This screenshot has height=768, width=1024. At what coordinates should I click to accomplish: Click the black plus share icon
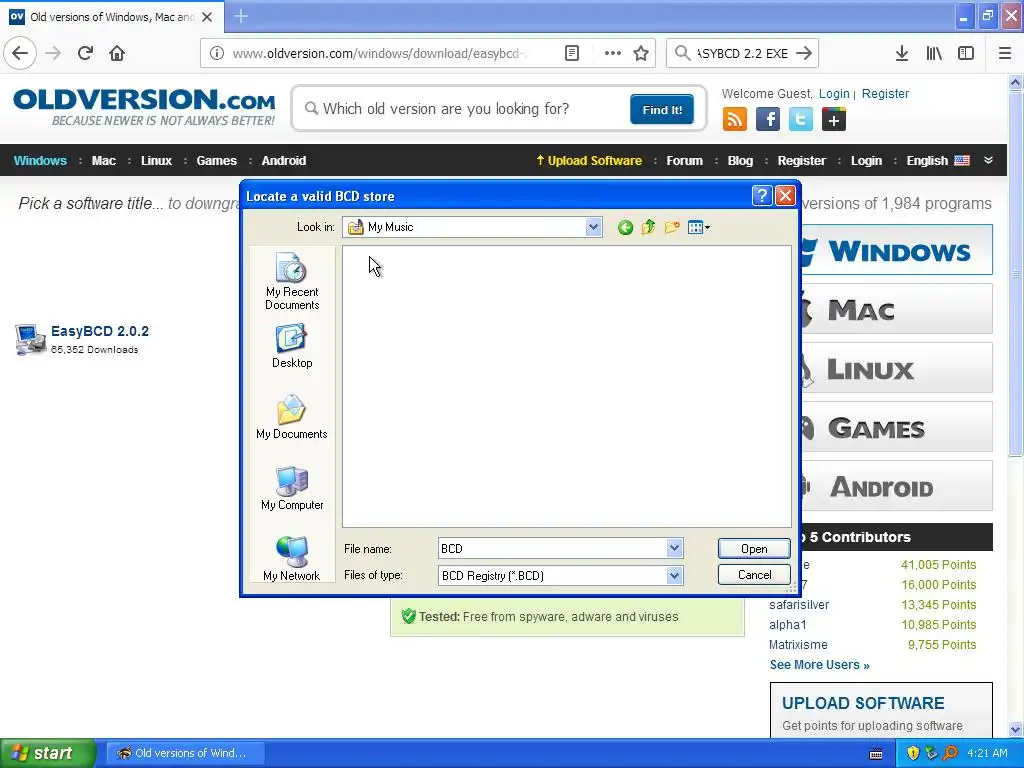(833, 120)
